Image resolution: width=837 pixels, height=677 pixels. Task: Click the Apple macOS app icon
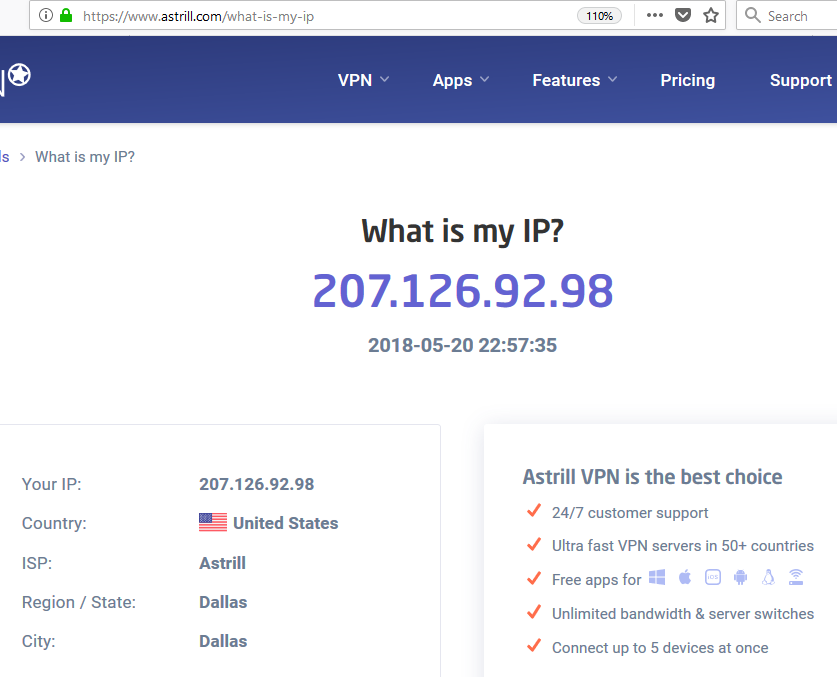(685, 577)
